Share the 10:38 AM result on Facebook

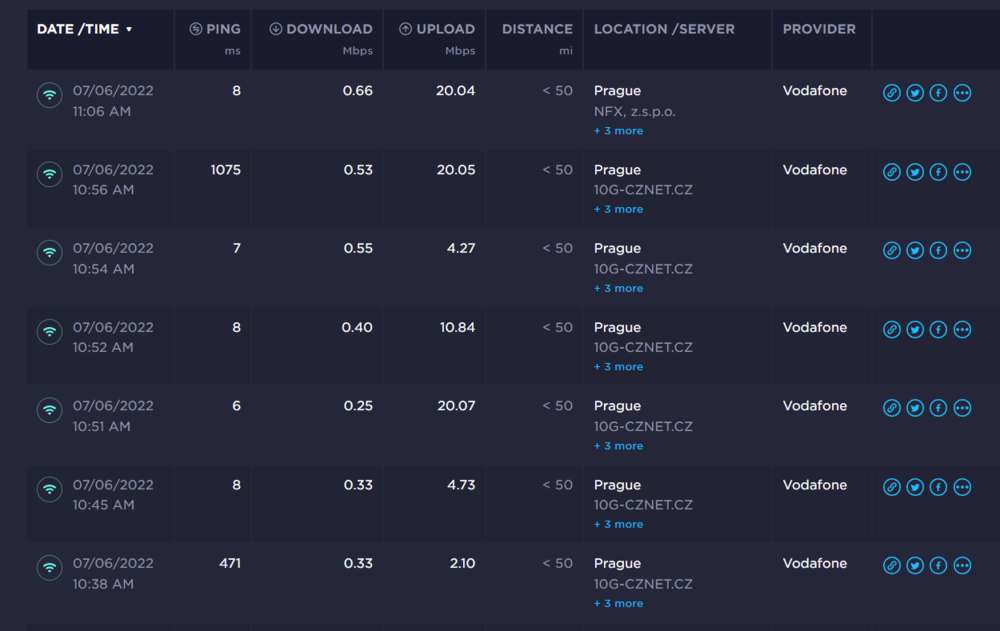click(938, 566)
